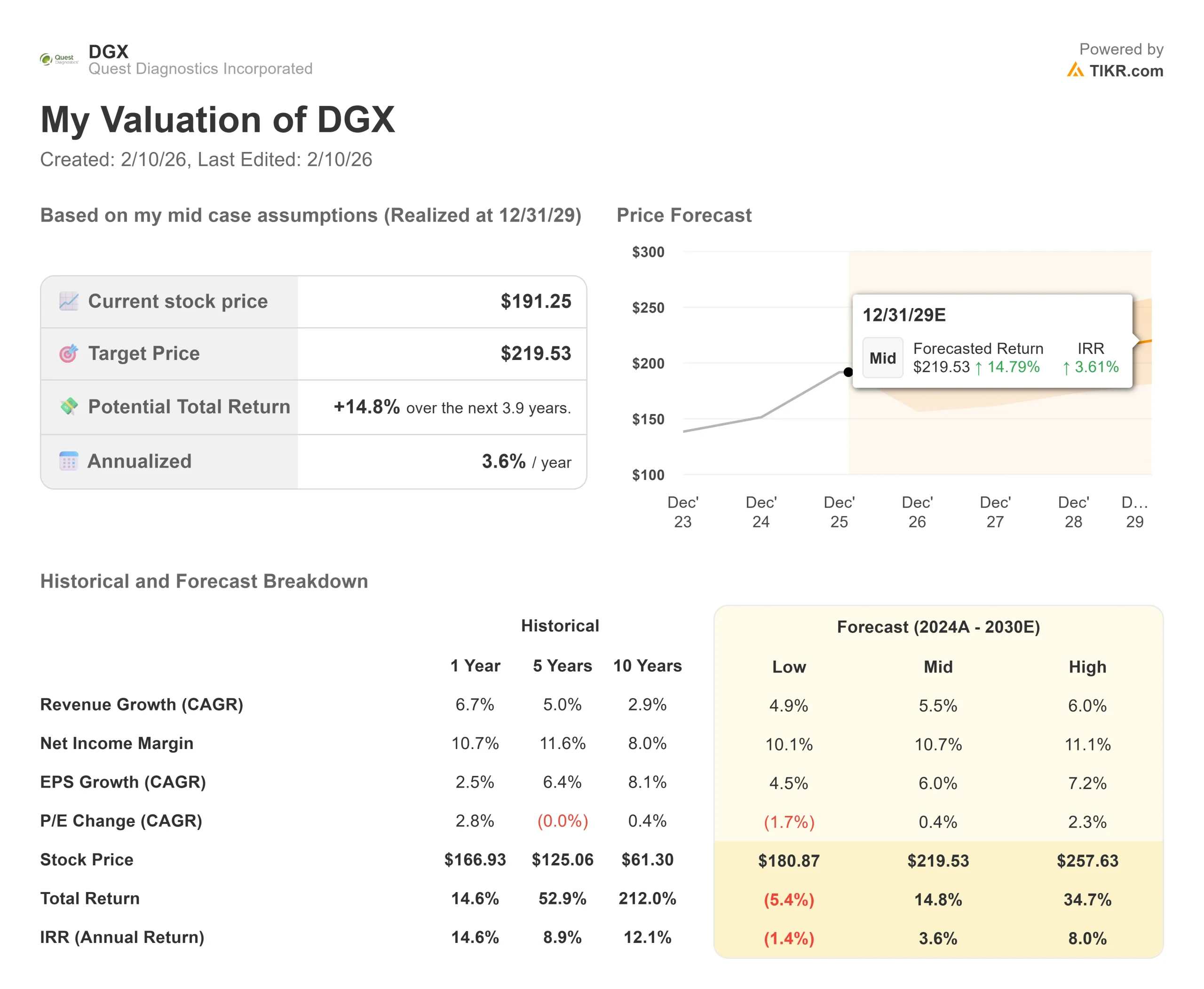Click the Dec' 26 x-axis label

917,511
